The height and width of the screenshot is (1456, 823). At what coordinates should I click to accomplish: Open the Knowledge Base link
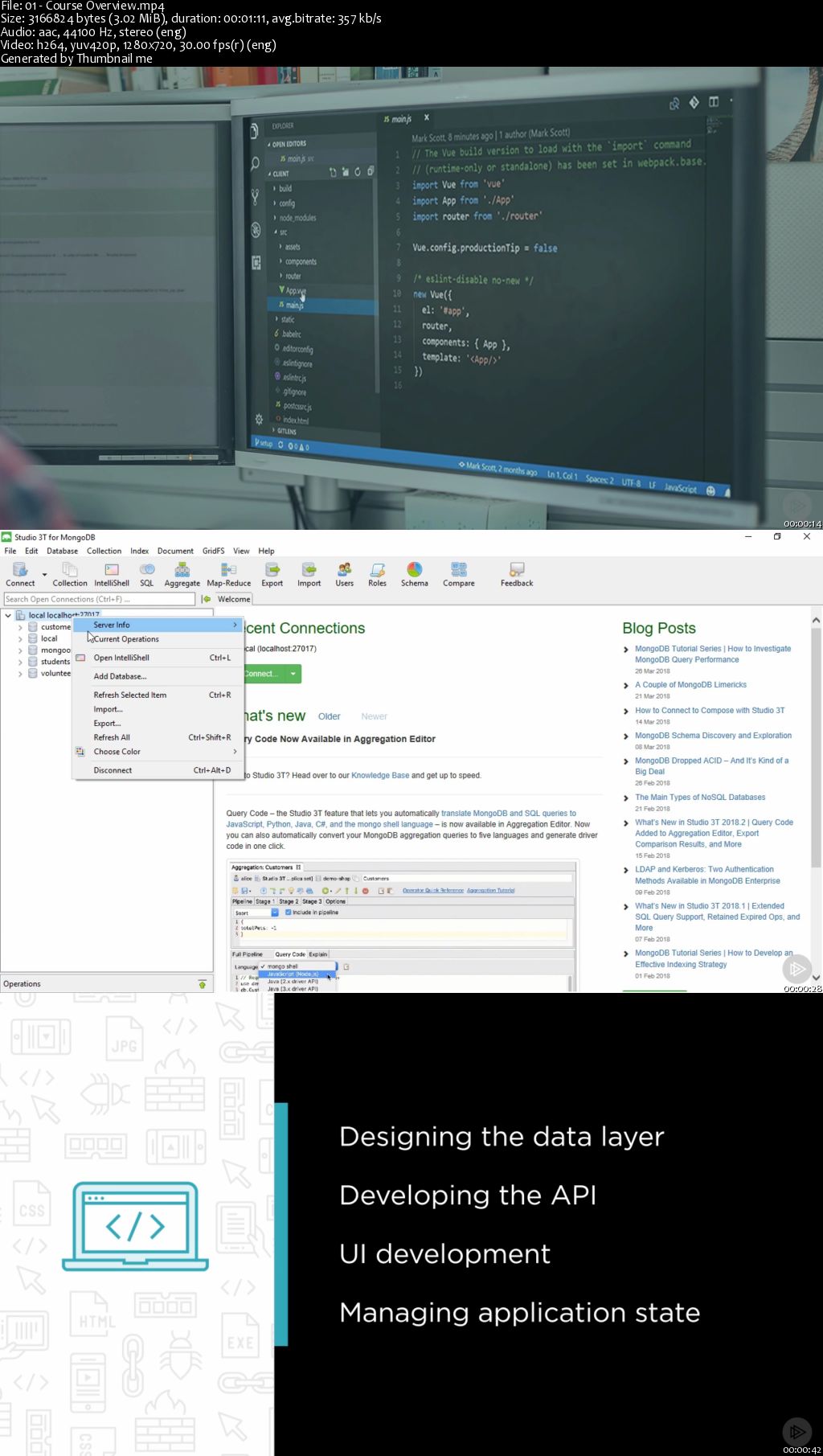380,776
